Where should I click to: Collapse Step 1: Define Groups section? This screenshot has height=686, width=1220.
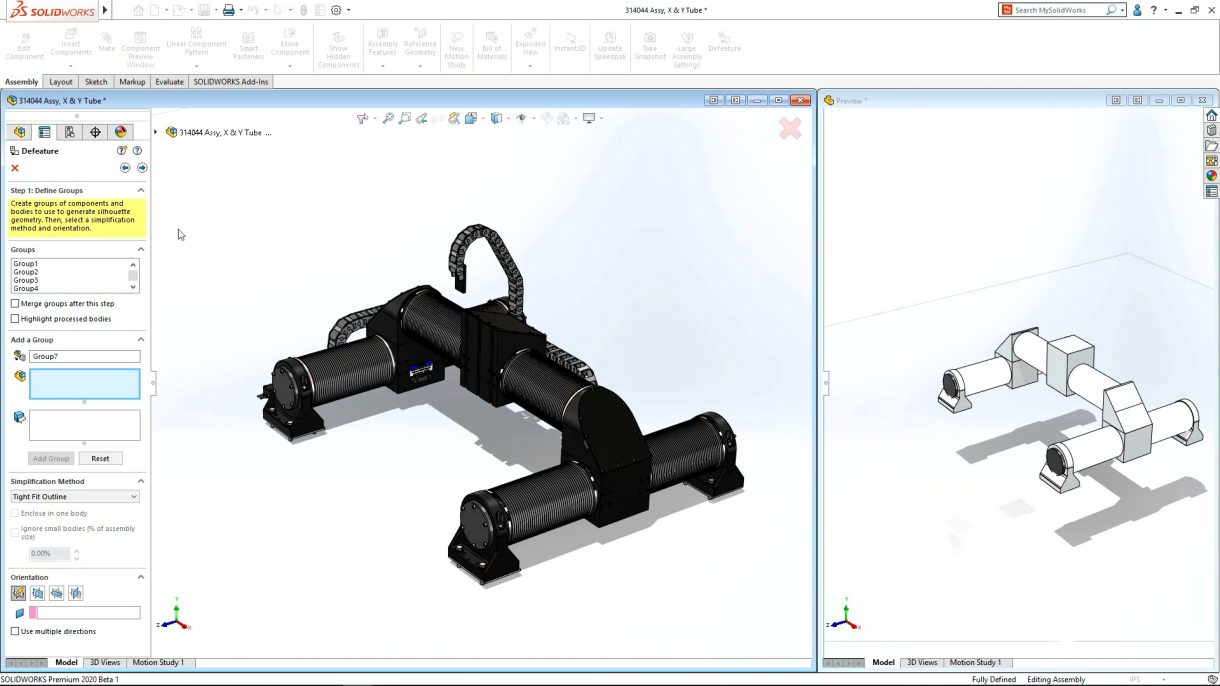(x=141, y=190)
